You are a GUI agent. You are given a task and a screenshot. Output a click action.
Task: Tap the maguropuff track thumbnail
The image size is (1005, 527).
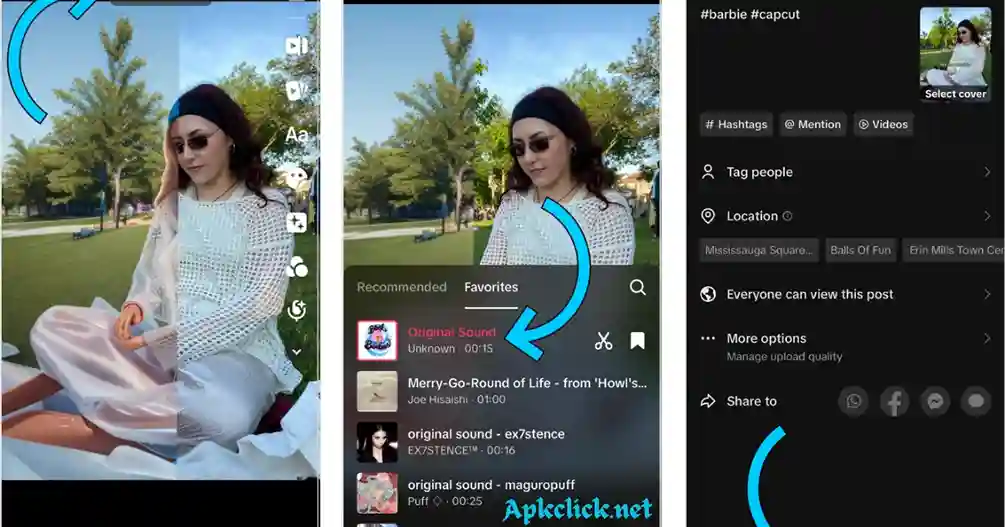point(377,493)
